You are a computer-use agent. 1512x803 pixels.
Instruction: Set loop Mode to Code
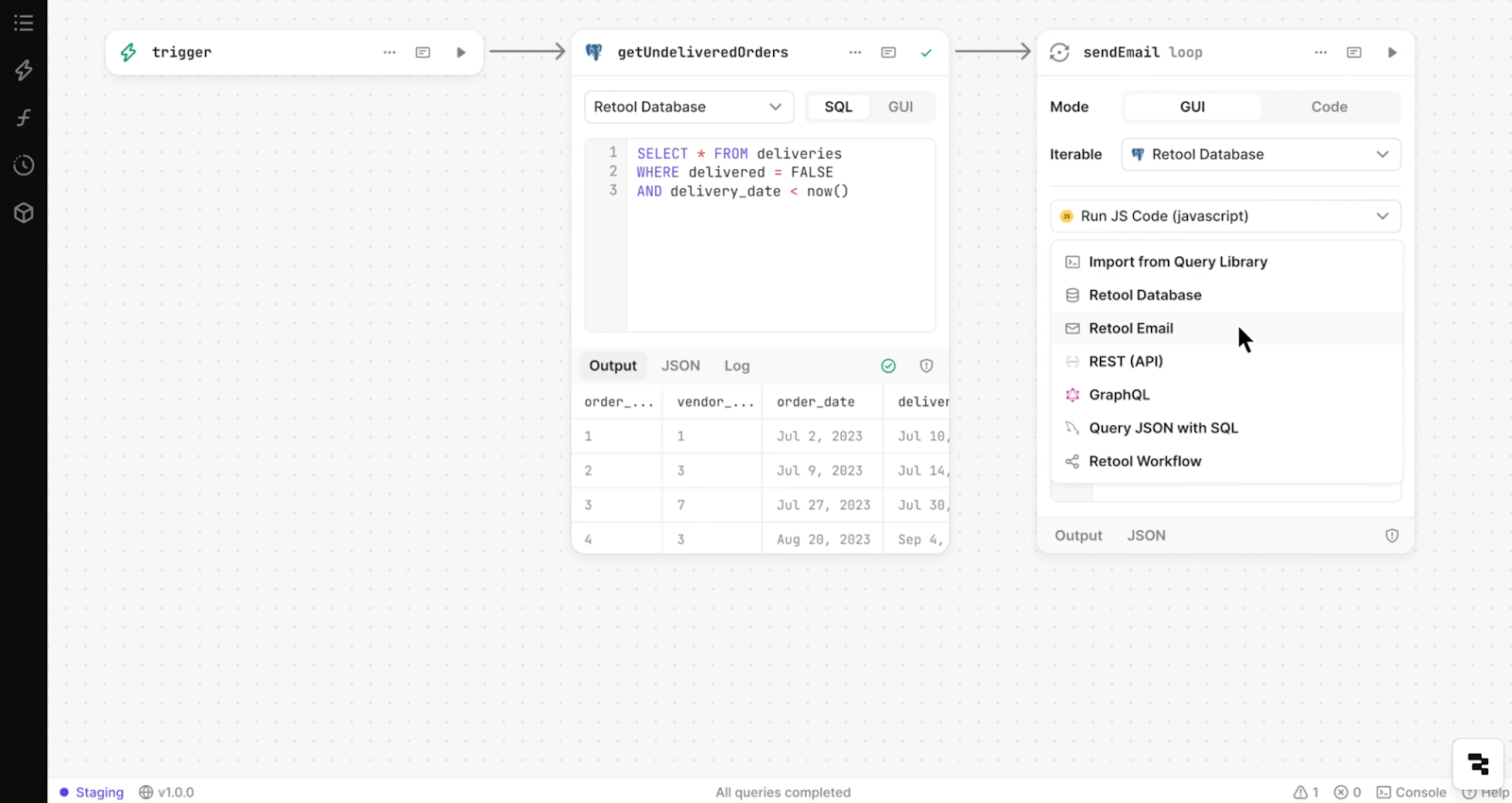(x=1330, y=107)
